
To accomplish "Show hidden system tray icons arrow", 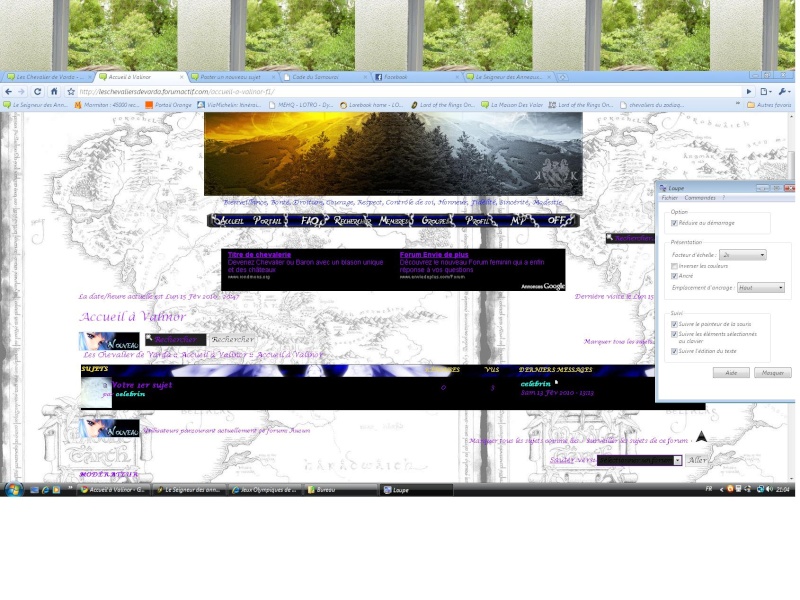I will [721, 489].
